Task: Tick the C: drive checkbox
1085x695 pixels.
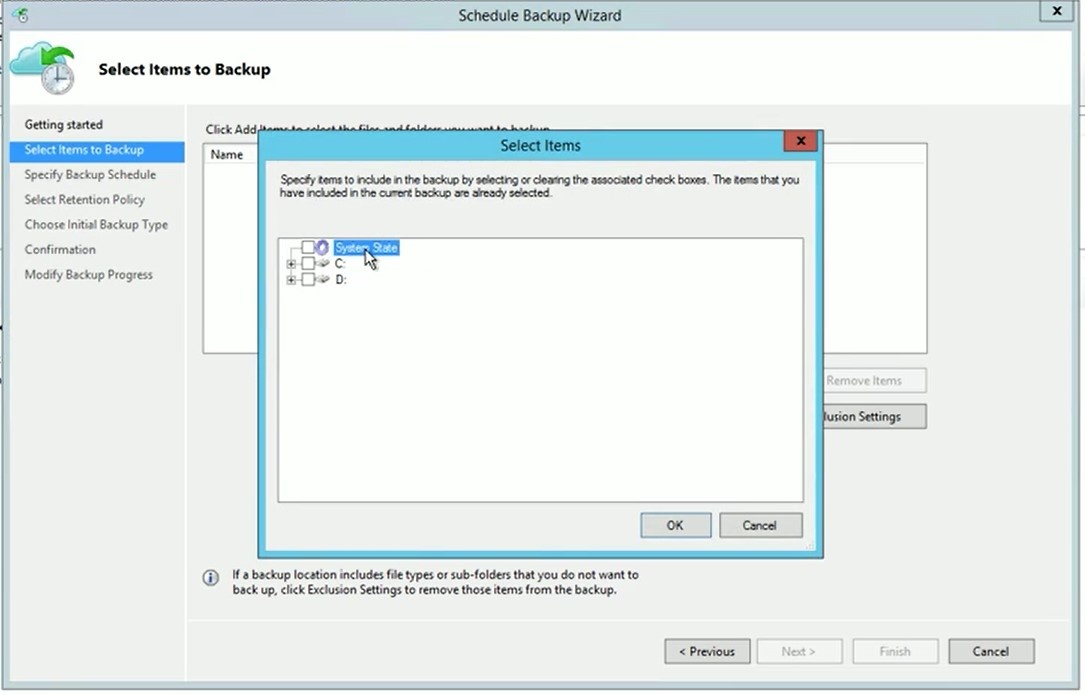Action: tap(308, 264)
